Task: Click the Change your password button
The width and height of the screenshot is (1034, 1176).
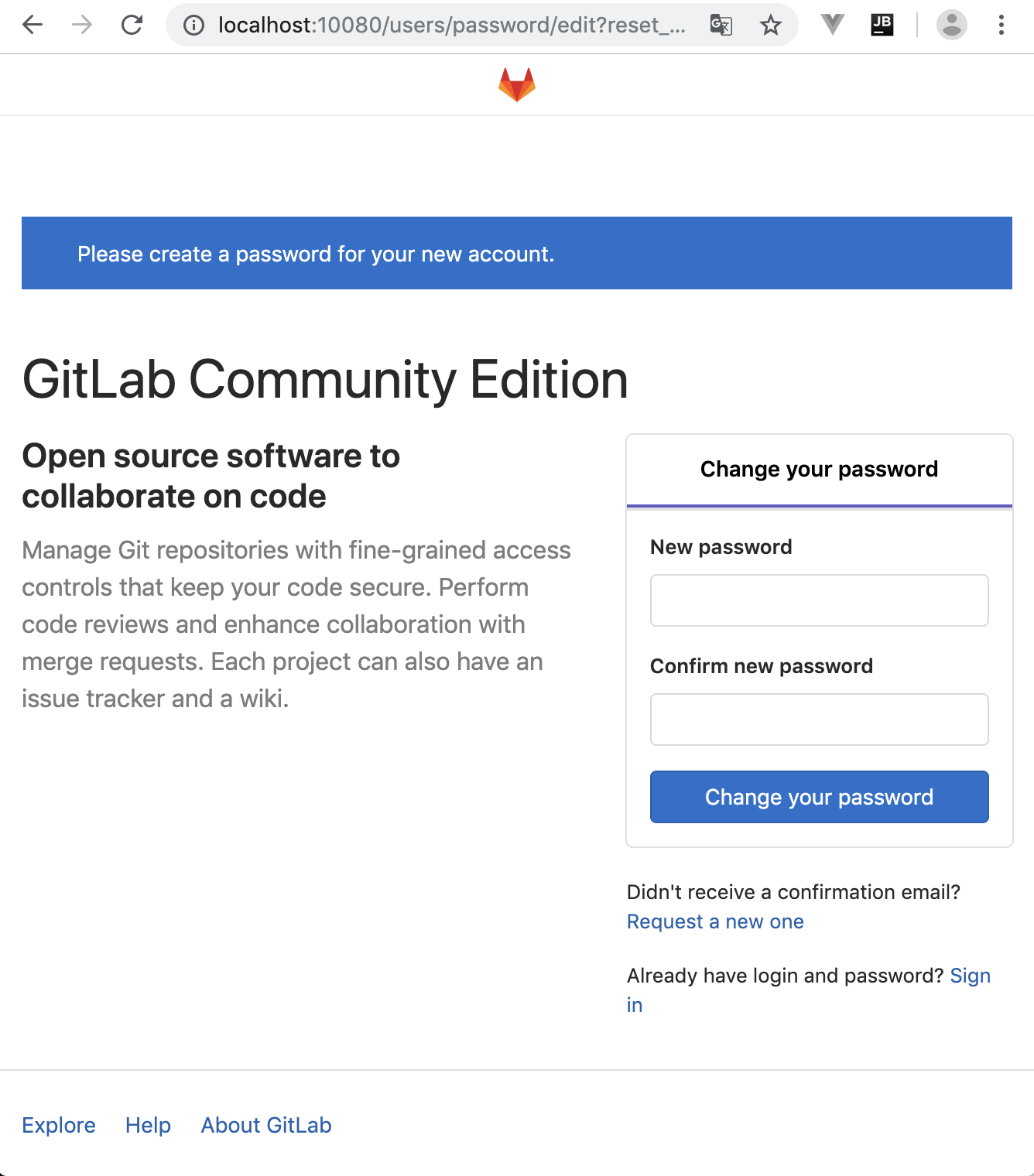Action: pyautogui.click(x=820, y=797)
